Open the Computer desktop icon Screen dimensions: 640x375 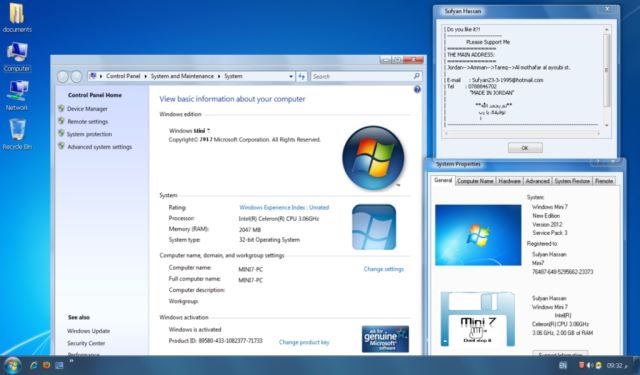(17, 57)
